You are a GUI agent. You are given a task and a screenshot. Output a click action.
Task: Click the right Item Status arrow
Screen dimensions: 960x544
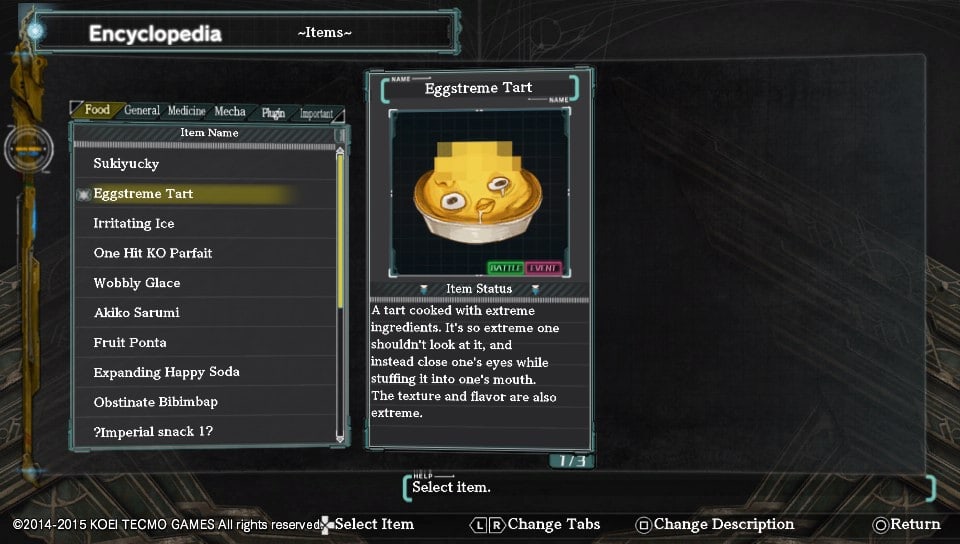[535, 289]
